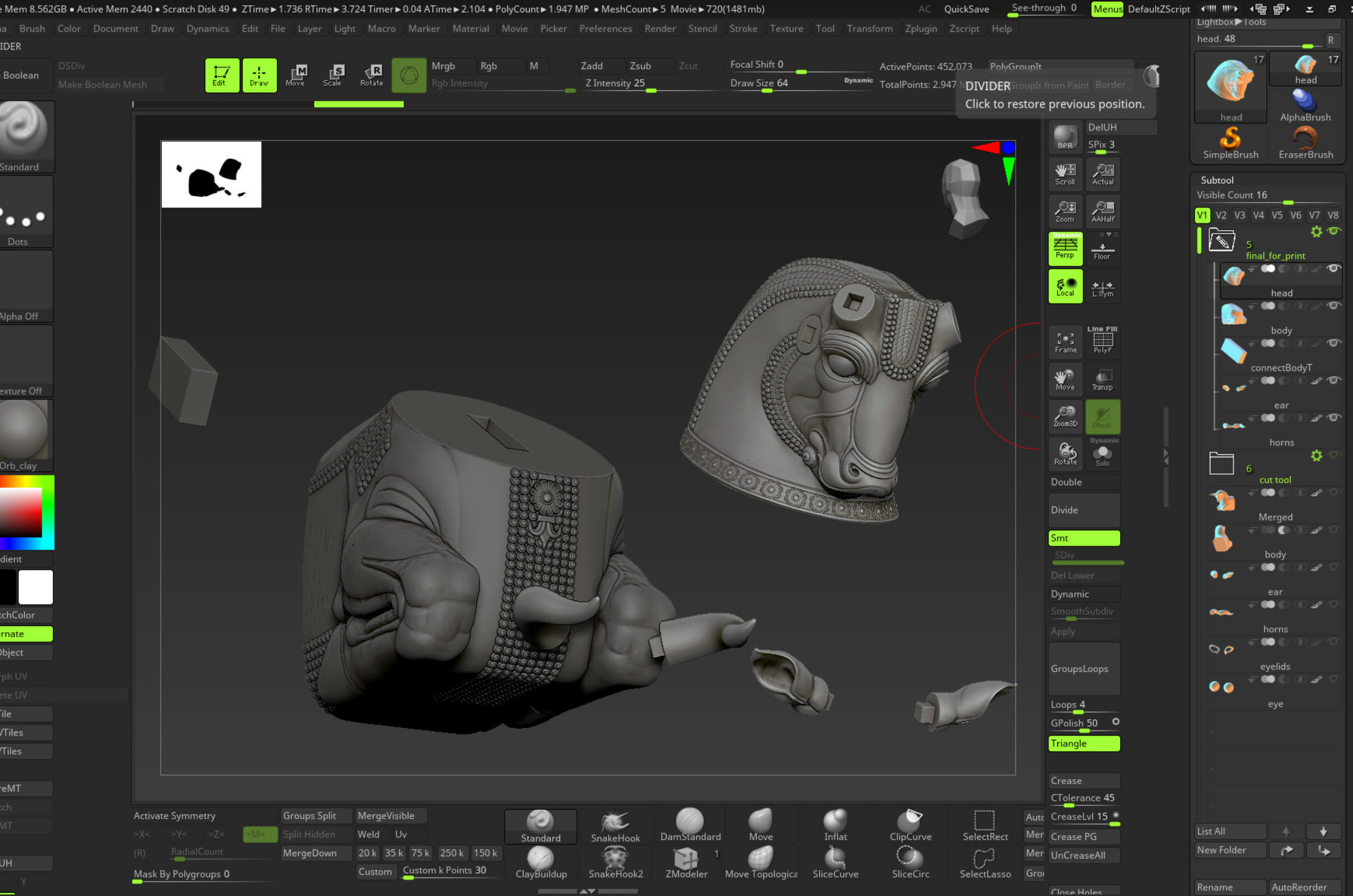Select the Draw mode button
Screen dimensions: 1353x896
pos(259,75)
